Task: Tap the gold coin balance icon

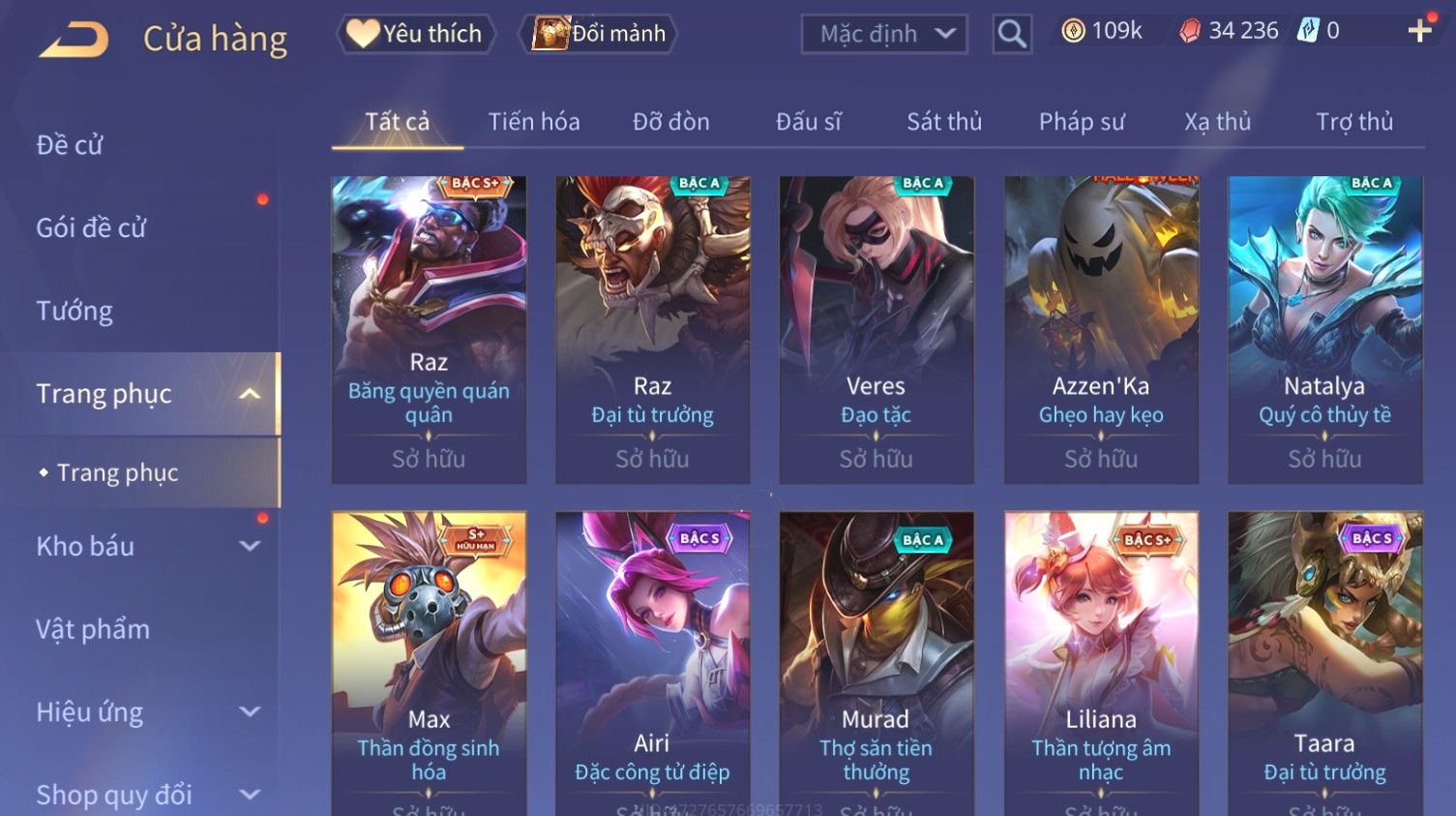Action: point(1073,31)
